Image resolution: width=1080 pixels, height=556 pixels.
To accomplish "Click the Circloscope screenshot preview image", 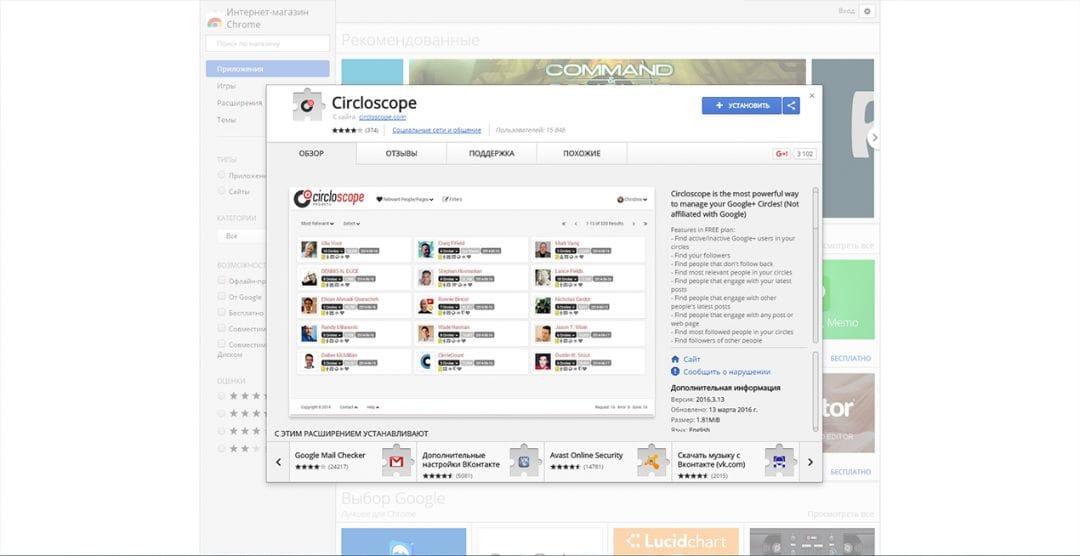I will (x=472, y=301).
